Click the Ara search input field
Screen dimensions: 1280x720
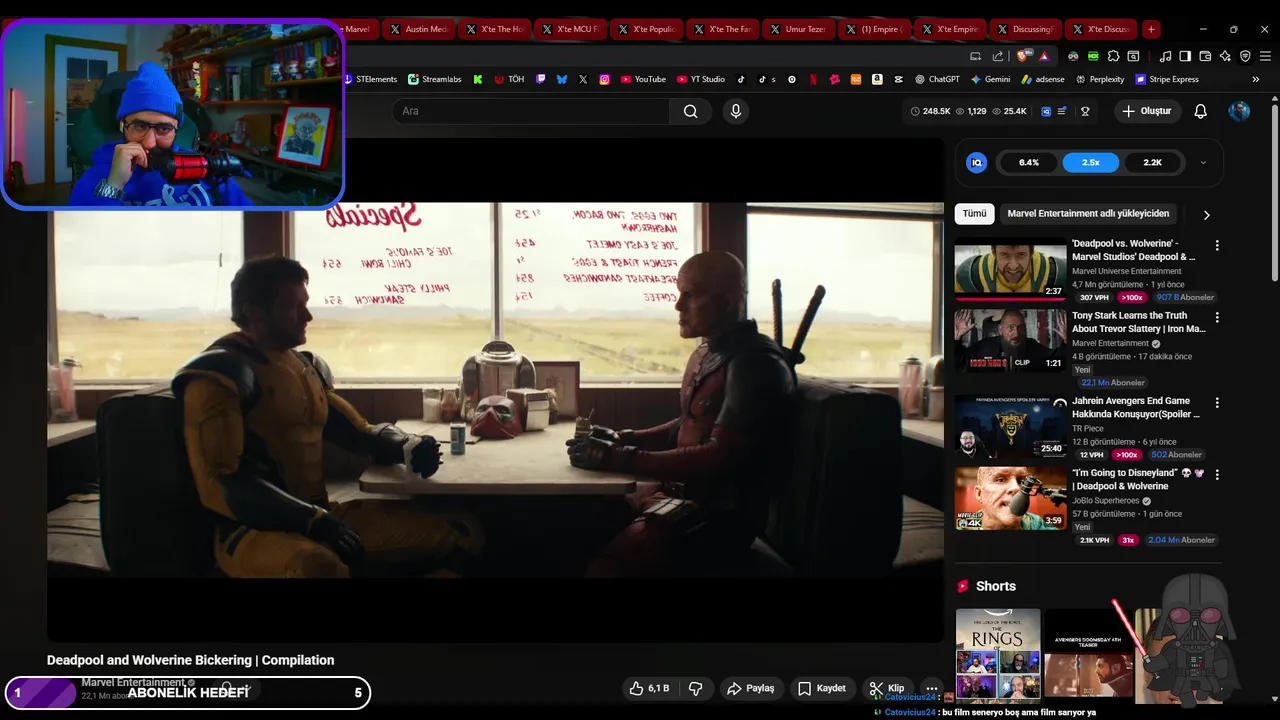click(x=531, y=111)
